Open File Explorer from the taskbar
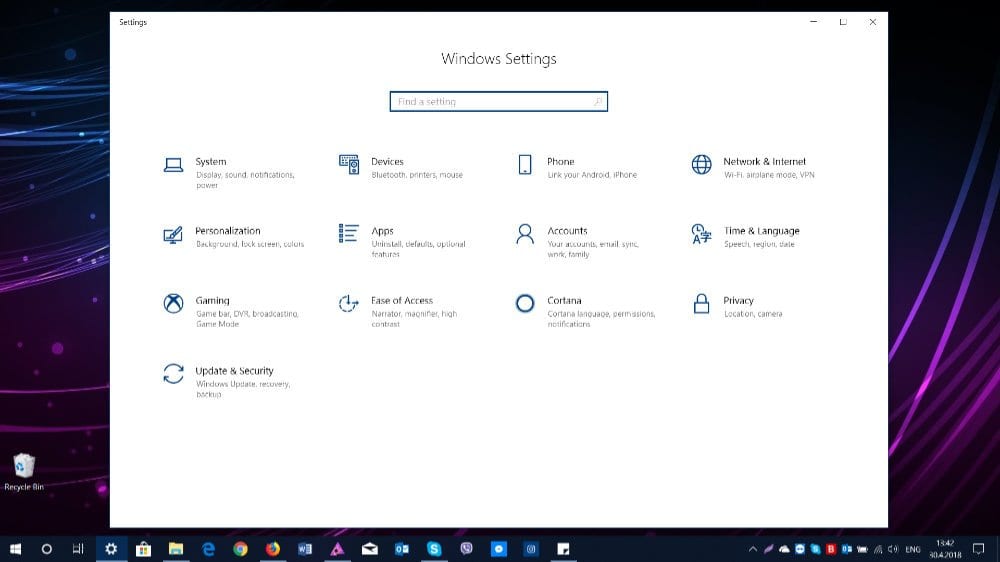1000x562 pixels. pyautogui.click(x=176, y=549)
